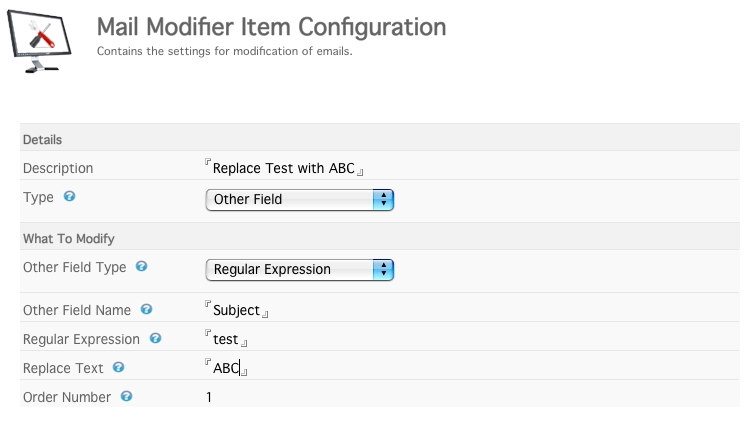Open the Type dropdown showing Other Field
Image resolution: width=754 pixels, height=421 pixels.
point(300,200)
